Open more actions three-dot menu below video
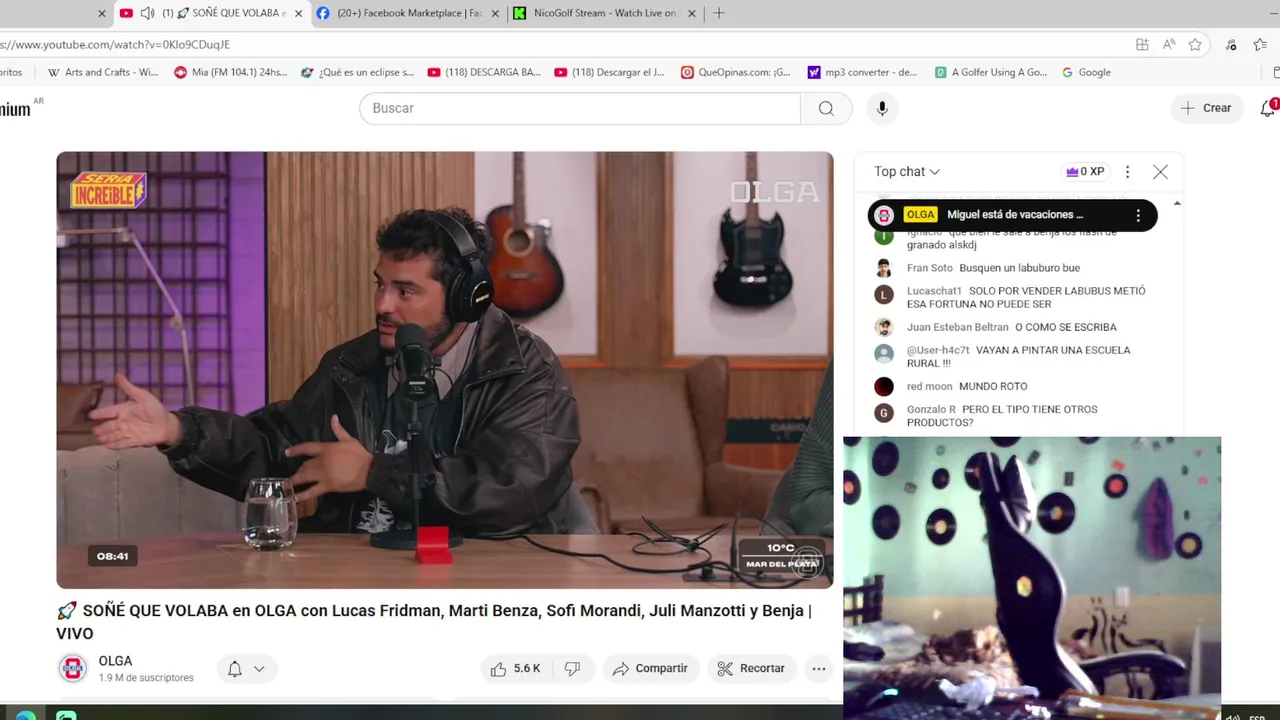The height and width of the screenshot is (720, 1280). pyautogui.click(x=819, y=668)
